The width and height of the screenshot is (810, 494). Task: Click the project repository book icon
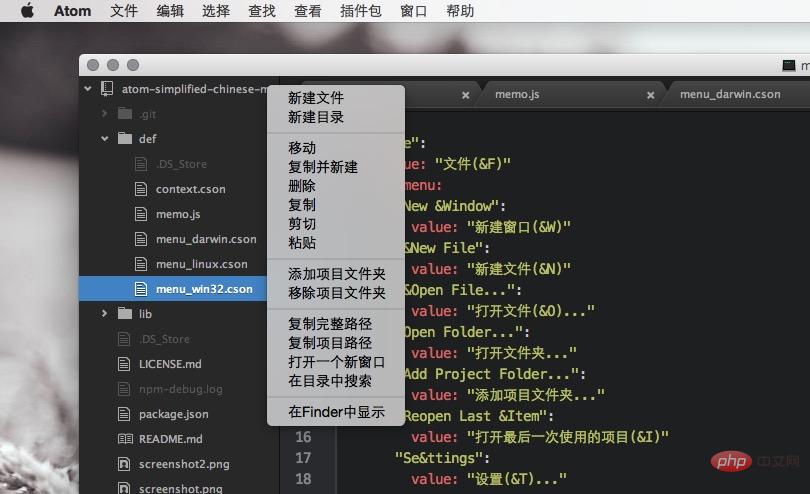click(107, 89)
